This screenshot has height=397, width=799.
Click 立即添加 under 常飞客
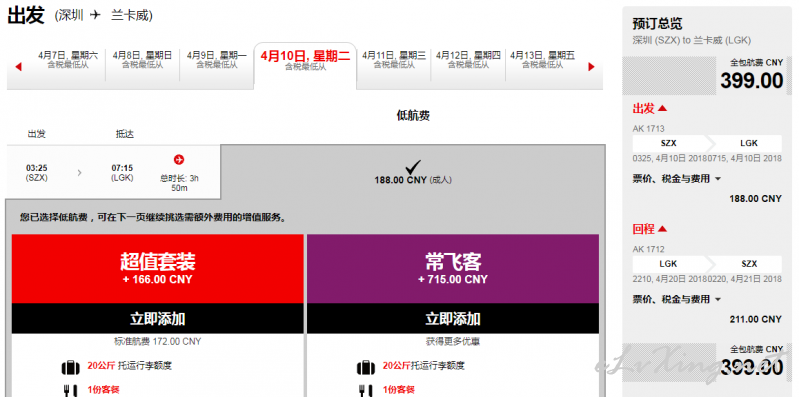[x=452, y=319]
